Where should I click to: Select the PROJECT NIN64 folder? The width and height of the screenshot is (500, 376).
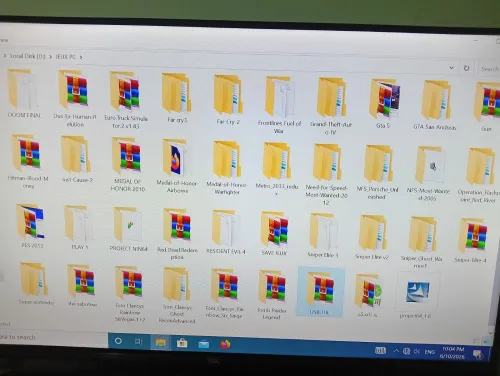tap(128, 229)
